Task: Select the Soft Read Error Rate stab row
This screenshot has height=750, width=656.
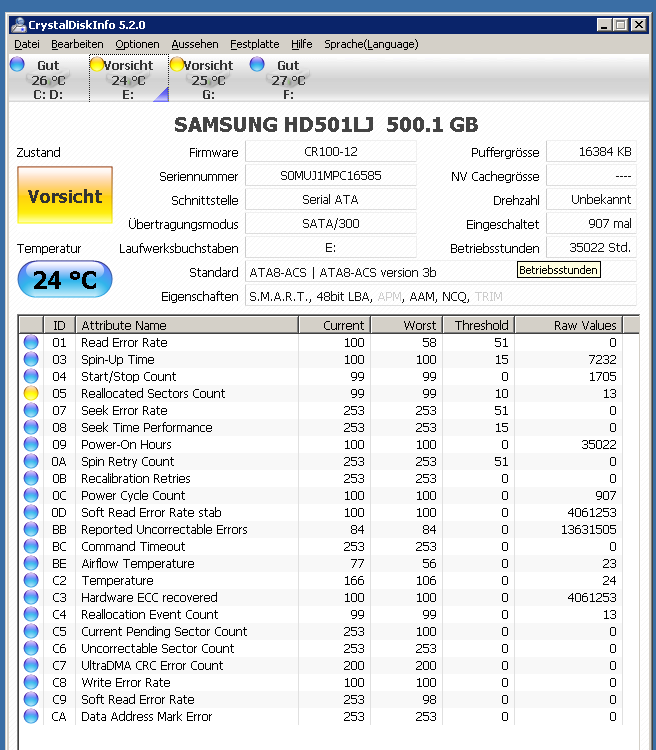Action: tap(321, 512)
